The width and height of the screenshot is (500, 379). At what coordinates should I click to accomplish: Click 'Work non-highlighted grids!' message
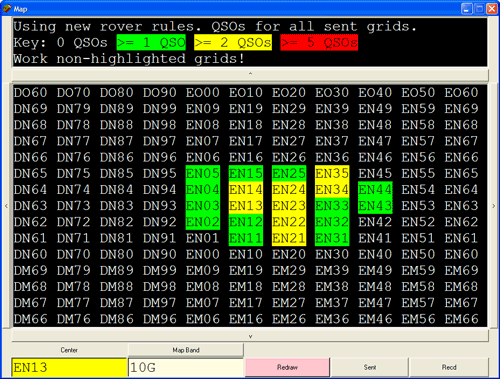click(129, 59)
